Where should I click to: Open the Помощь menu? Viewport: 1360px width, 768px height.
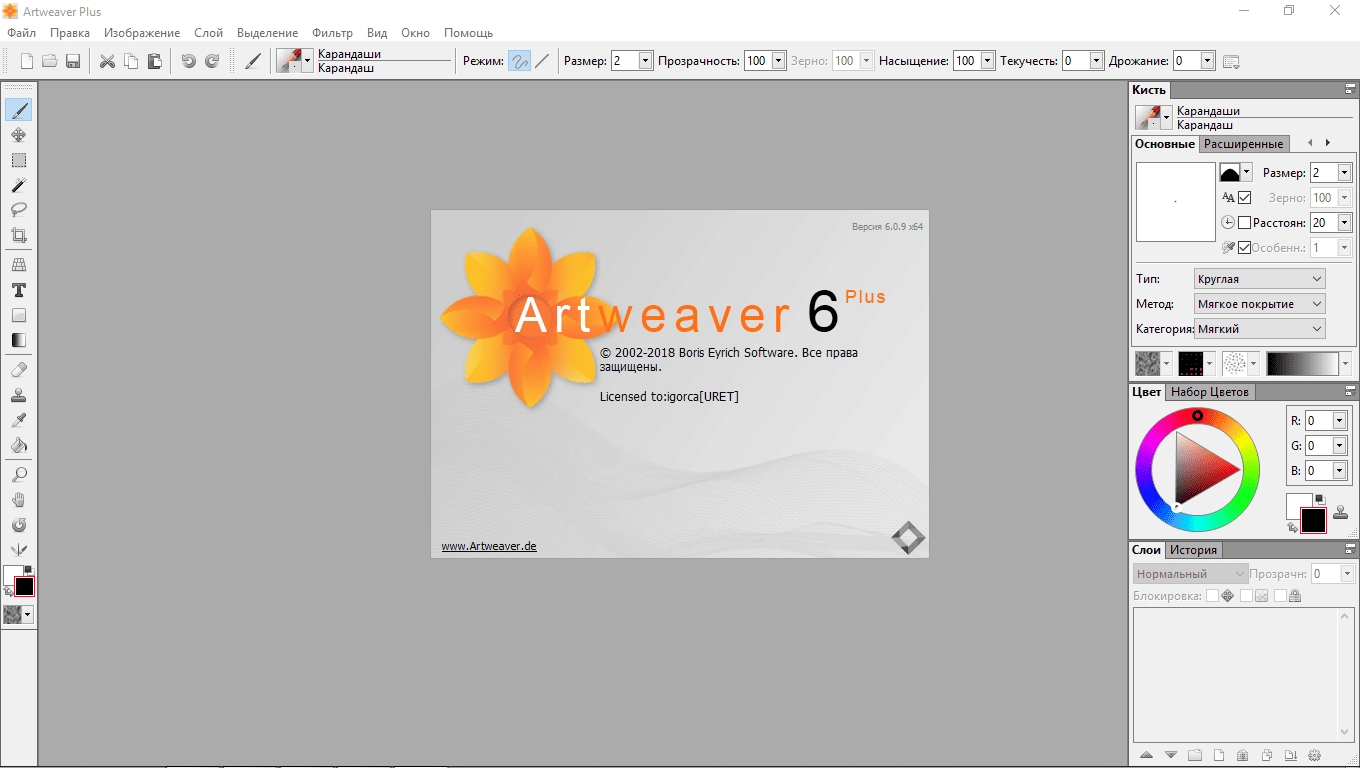(x=468, y=33)
